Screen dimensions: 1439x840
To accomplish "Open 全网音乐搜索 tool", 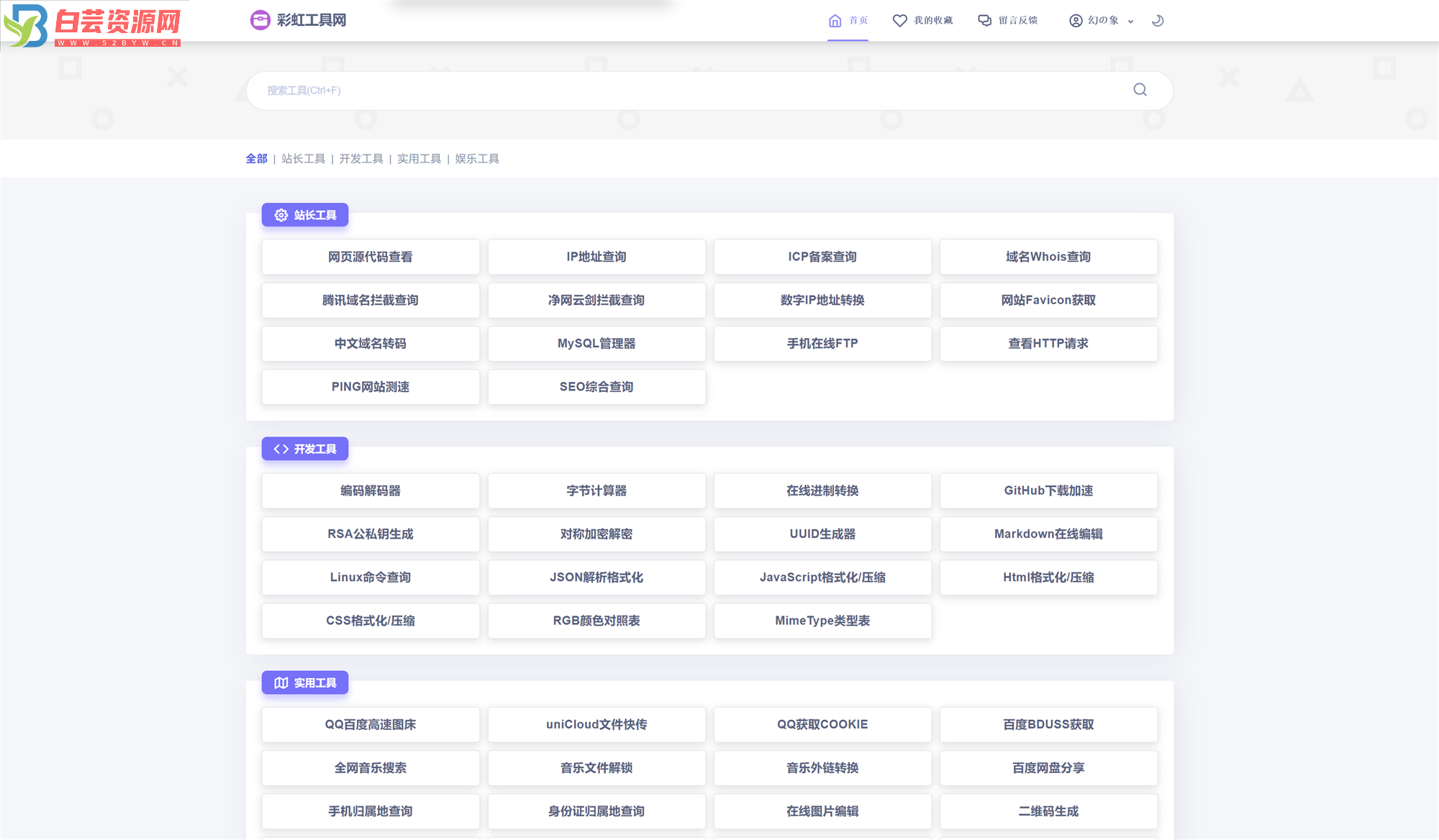I will click(x=371, y=768).
